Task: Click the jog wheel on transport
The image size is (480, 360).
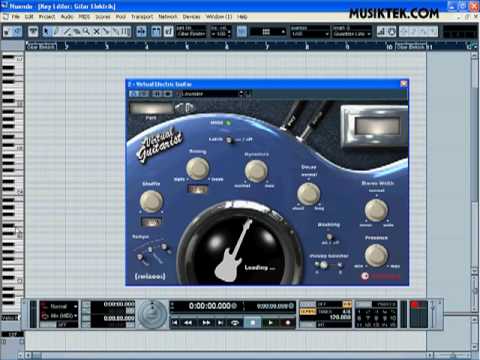Action: (x=152, y=315)
